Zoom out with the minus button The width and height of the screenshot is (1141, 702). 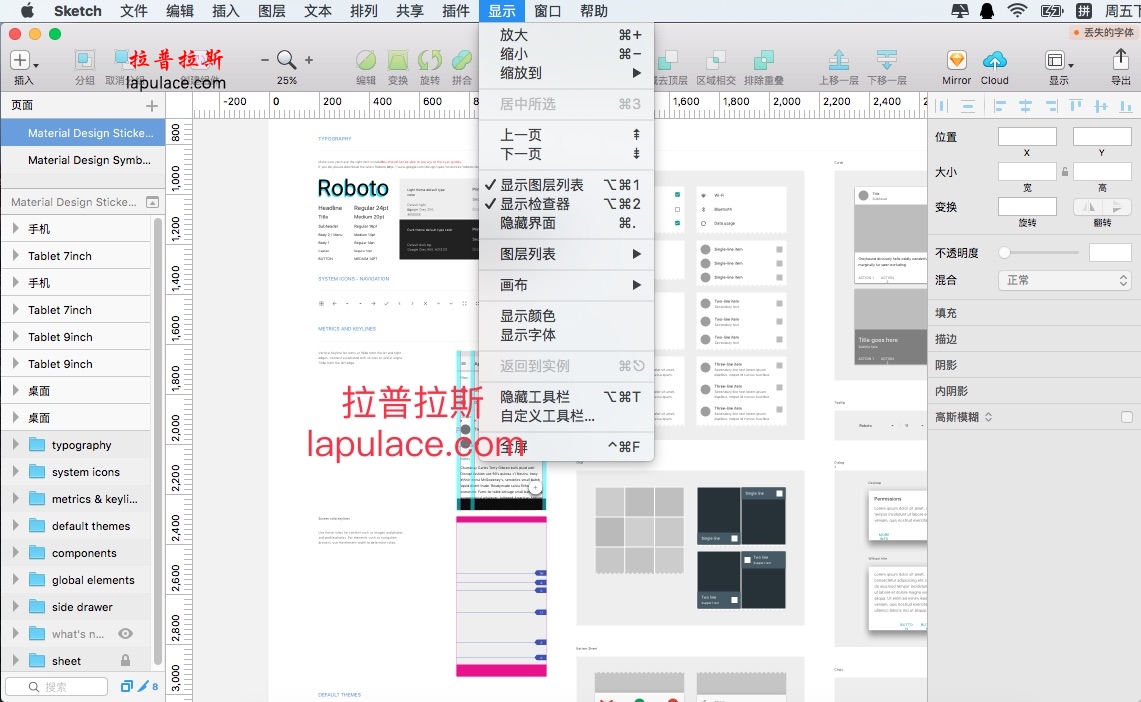pos(264,60)
